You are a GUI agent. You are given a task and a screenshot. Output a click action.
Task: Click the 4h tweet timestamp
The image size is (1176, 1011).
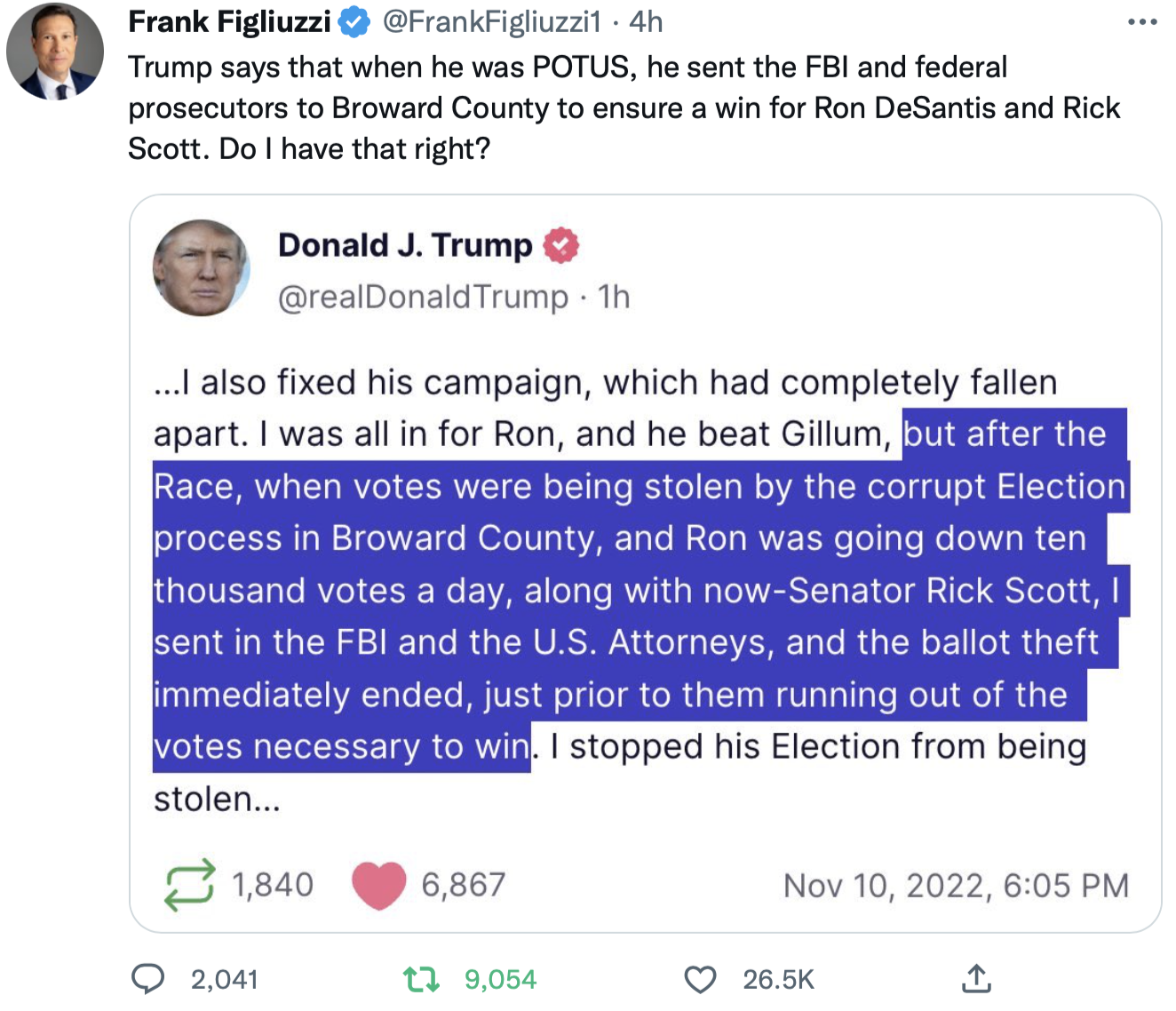pyautogui.click(x=646, y=22)
